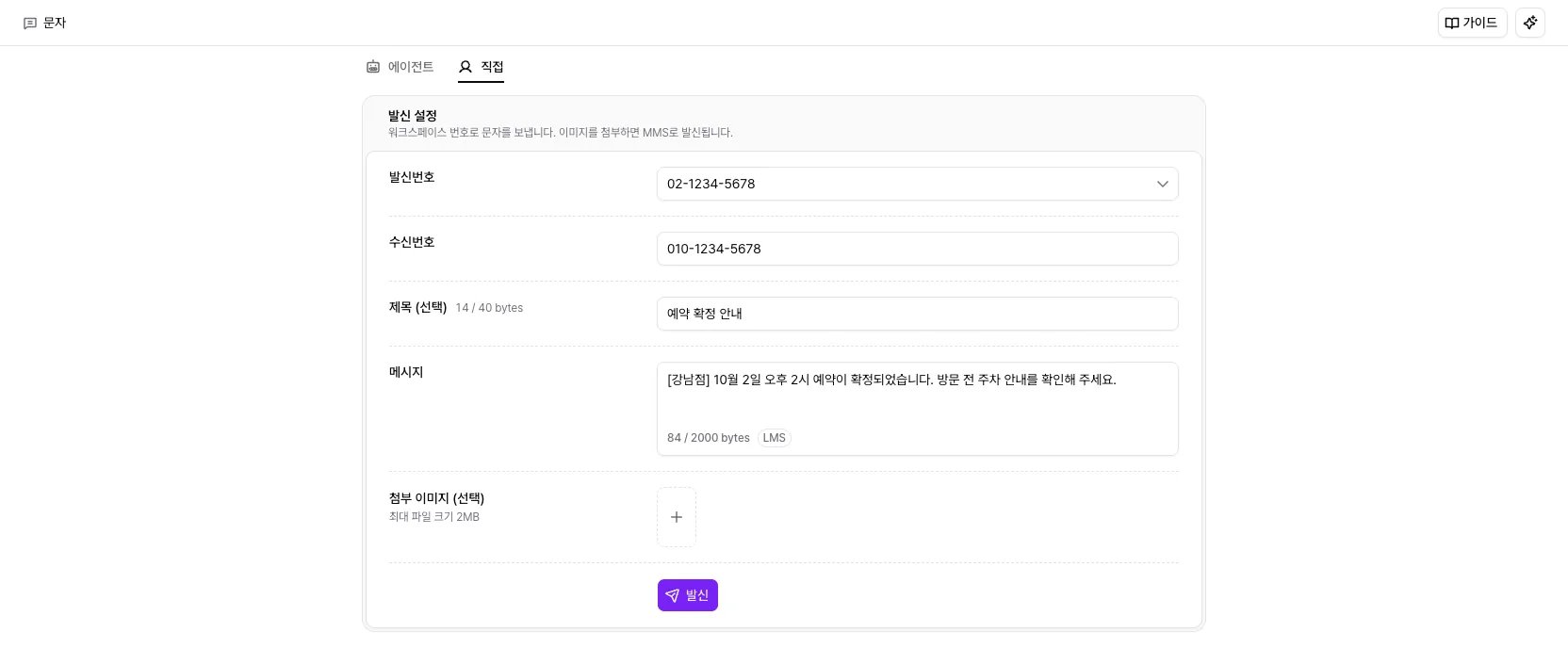Click the LMS badge
This screenshot has height=664, width=1568.
(x=774, y=438)
